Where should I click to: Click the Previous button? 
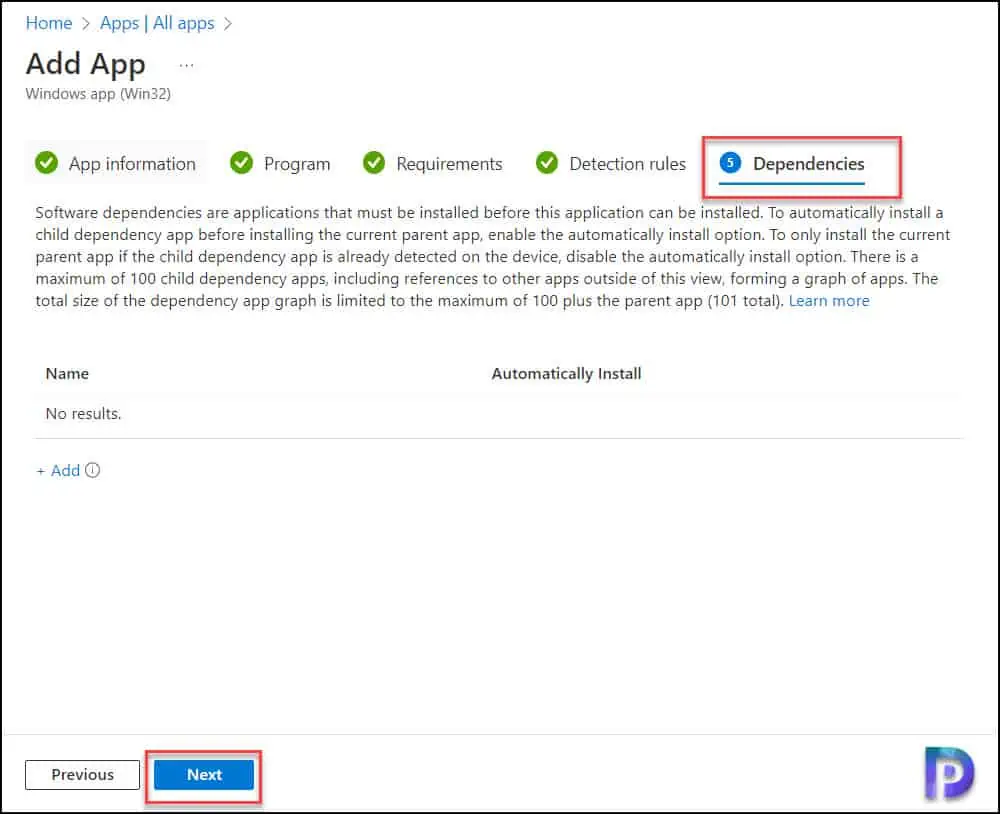[x=82, y=774]
